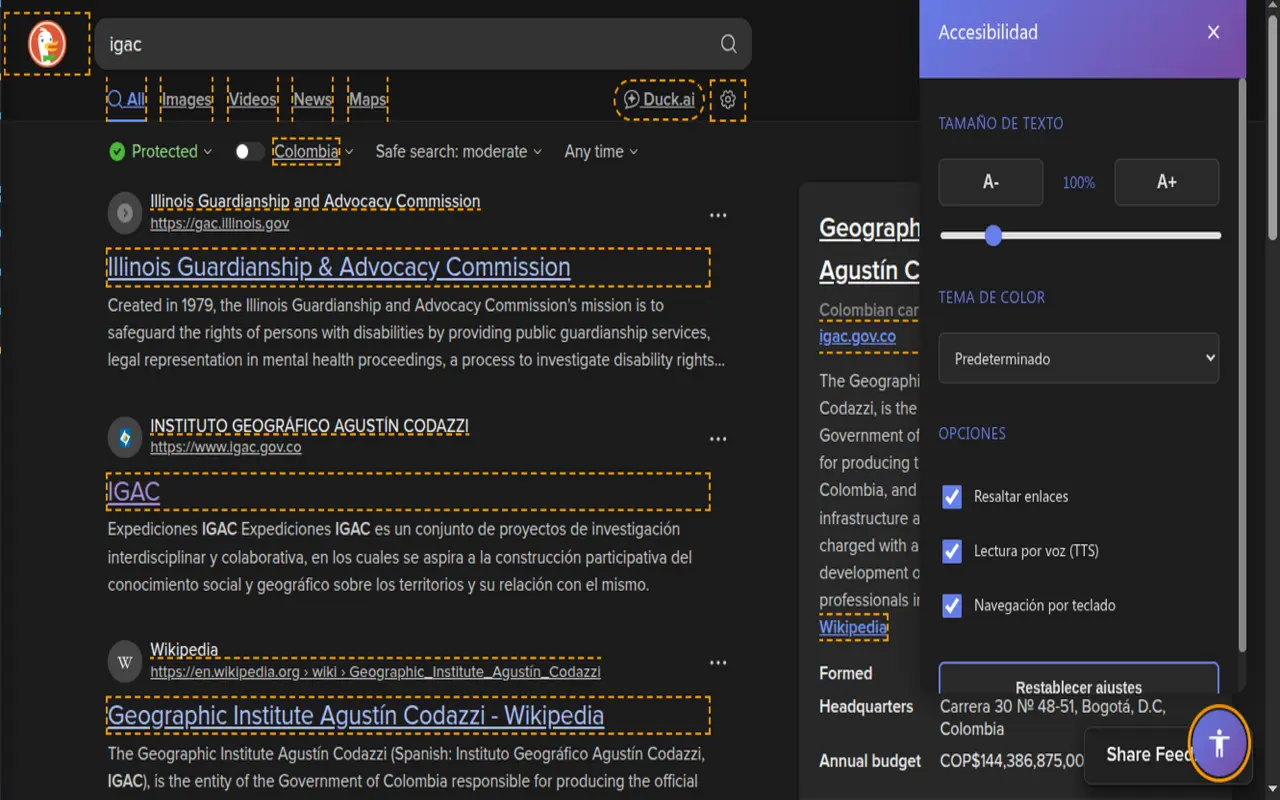Expand the Safe search: moderate dropdown
The width and height of the screenshot is (1280, 800).
coord(458,152)
